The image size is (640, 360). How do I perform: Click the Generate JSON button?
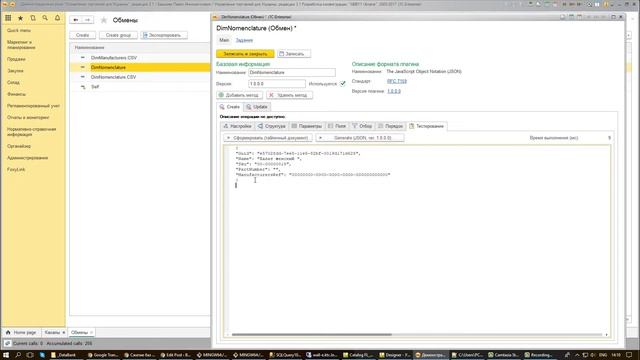tap(360, 138)
